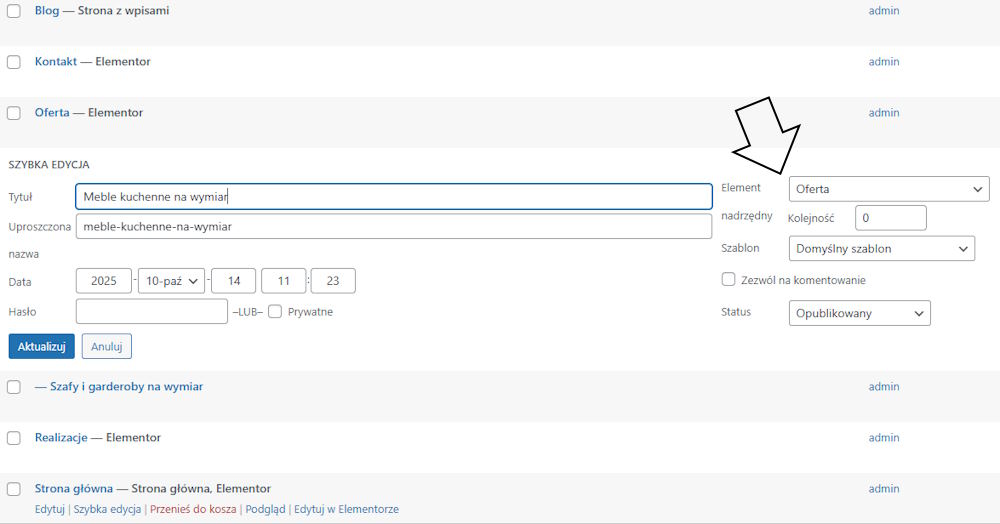Tick the checkbox for Realizacje page
Screen dimensions: 1000x524
[x=14, y=438]
